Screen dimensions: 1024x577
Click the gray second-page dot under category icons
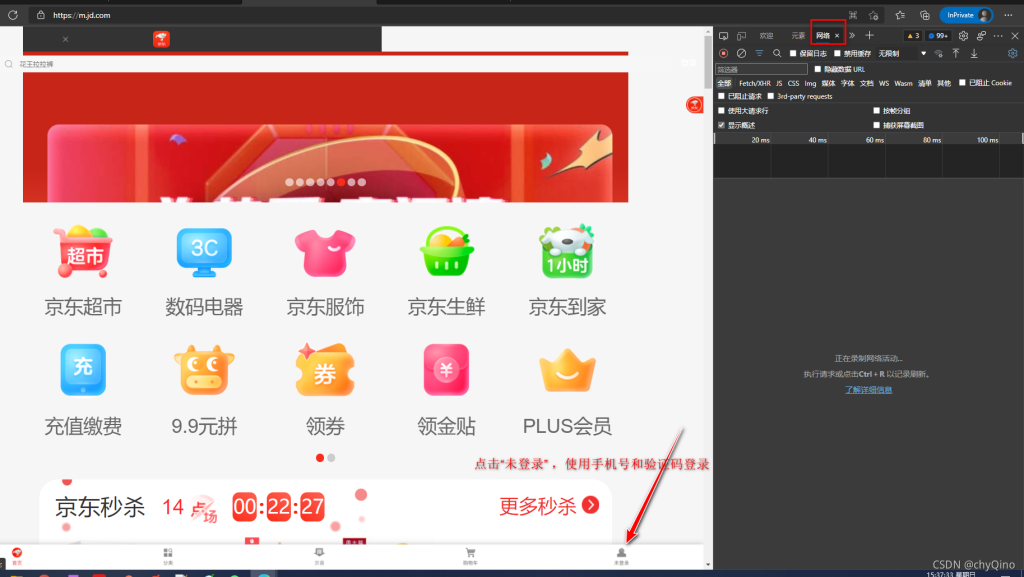pyautogui.click(x=331, y=458)
